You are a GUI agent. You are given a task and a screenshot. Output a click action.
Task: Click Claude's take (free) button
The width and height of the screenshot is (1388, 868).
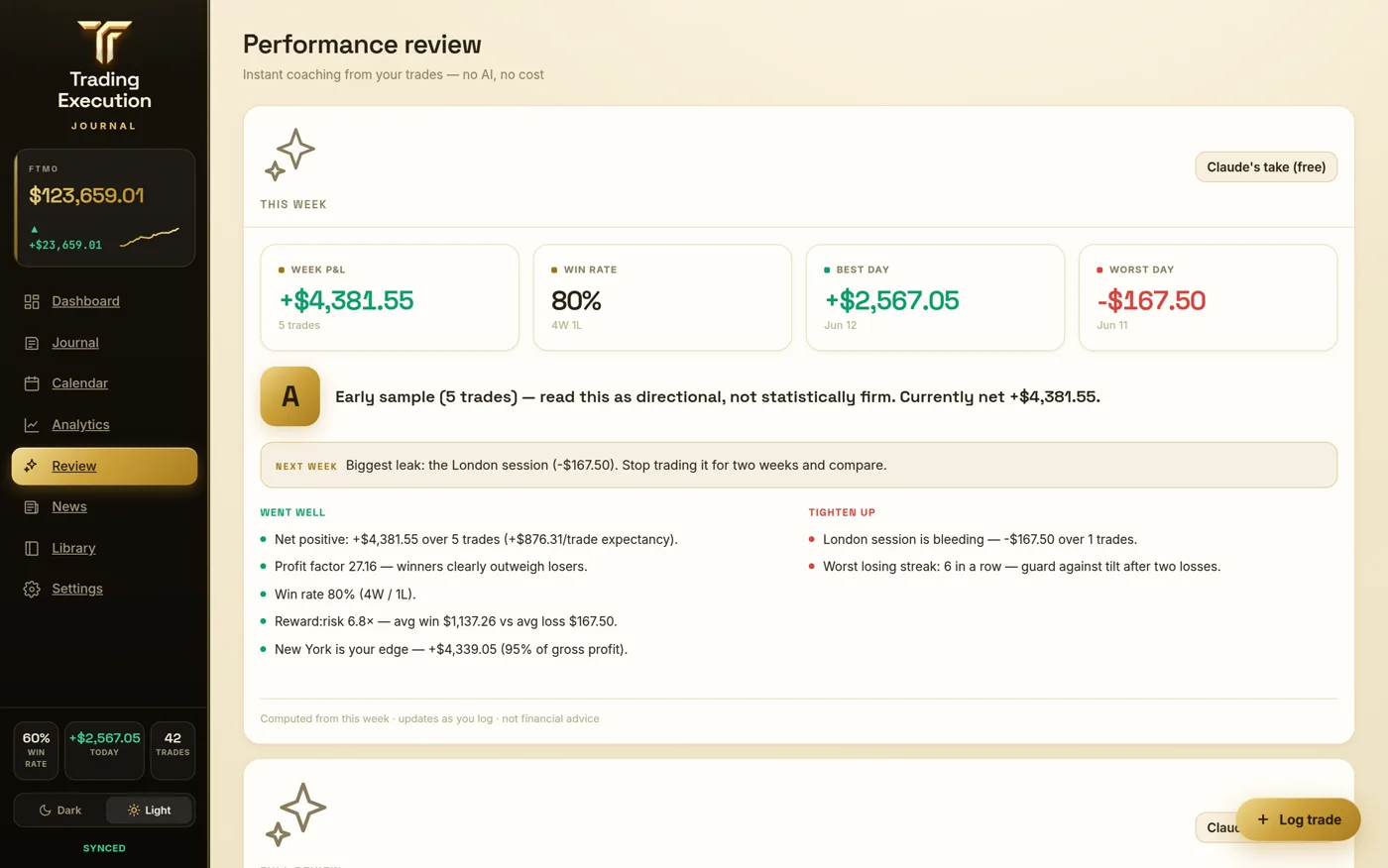pos(1266,166)
